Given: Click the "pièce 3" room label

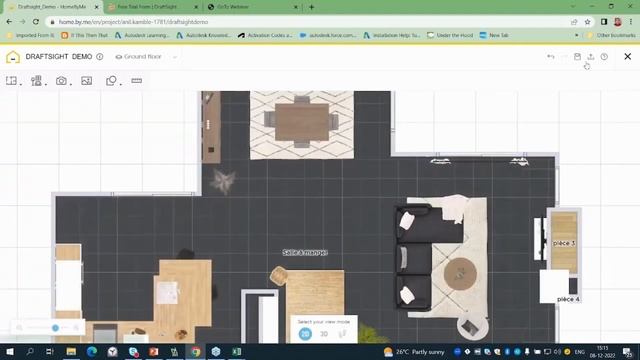Looking at the screenshot, I should click(x=564, y=243).
